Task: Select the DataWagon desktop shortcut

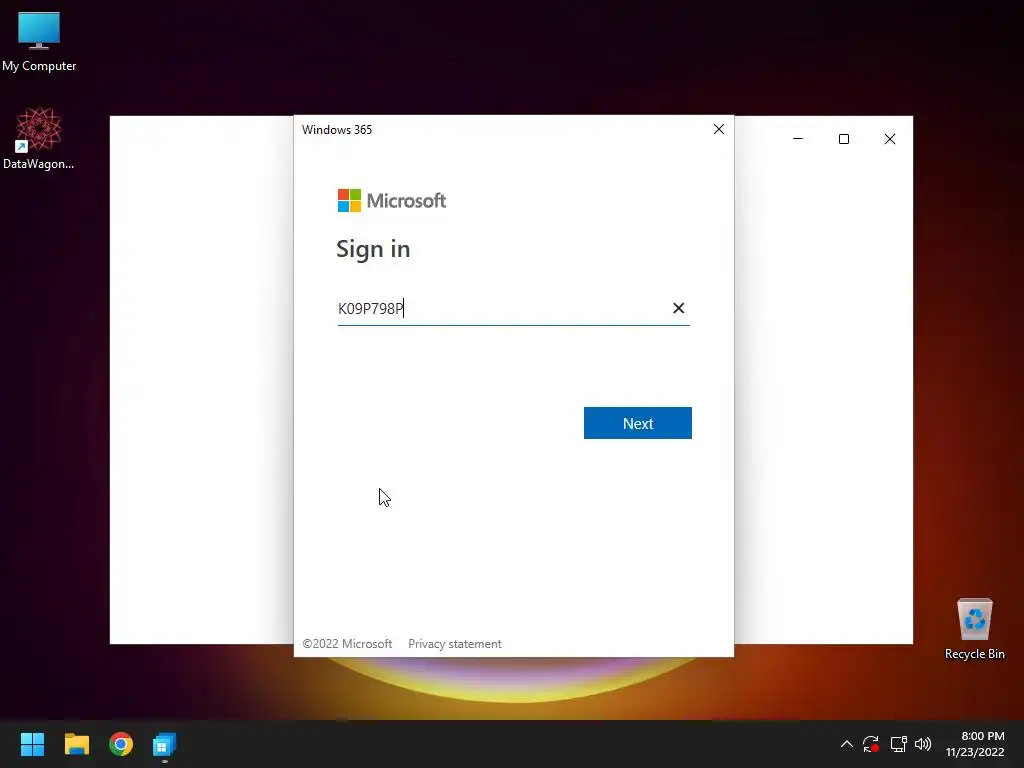Action: (39, 138)
